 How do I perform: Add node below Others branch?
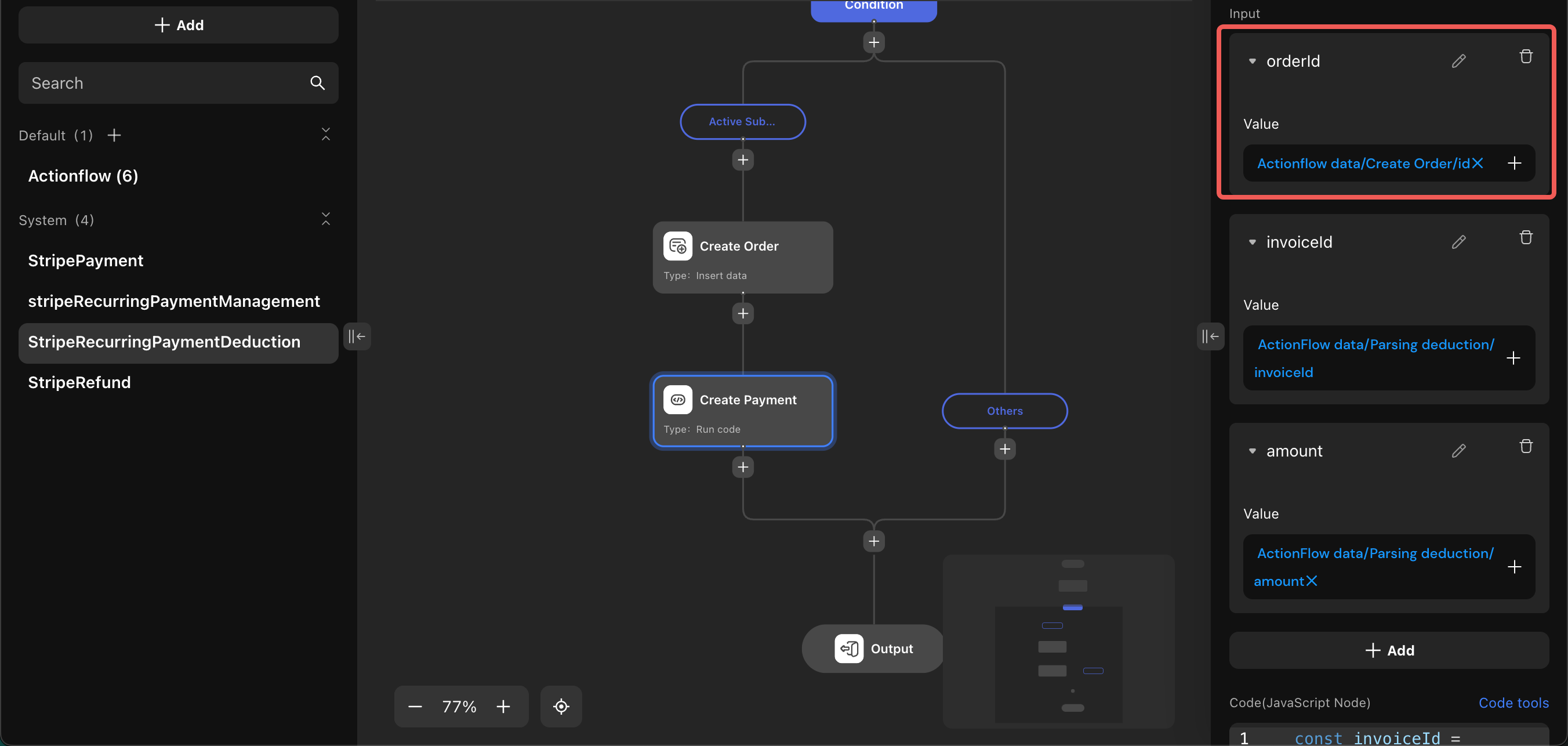click(1004, 450)
